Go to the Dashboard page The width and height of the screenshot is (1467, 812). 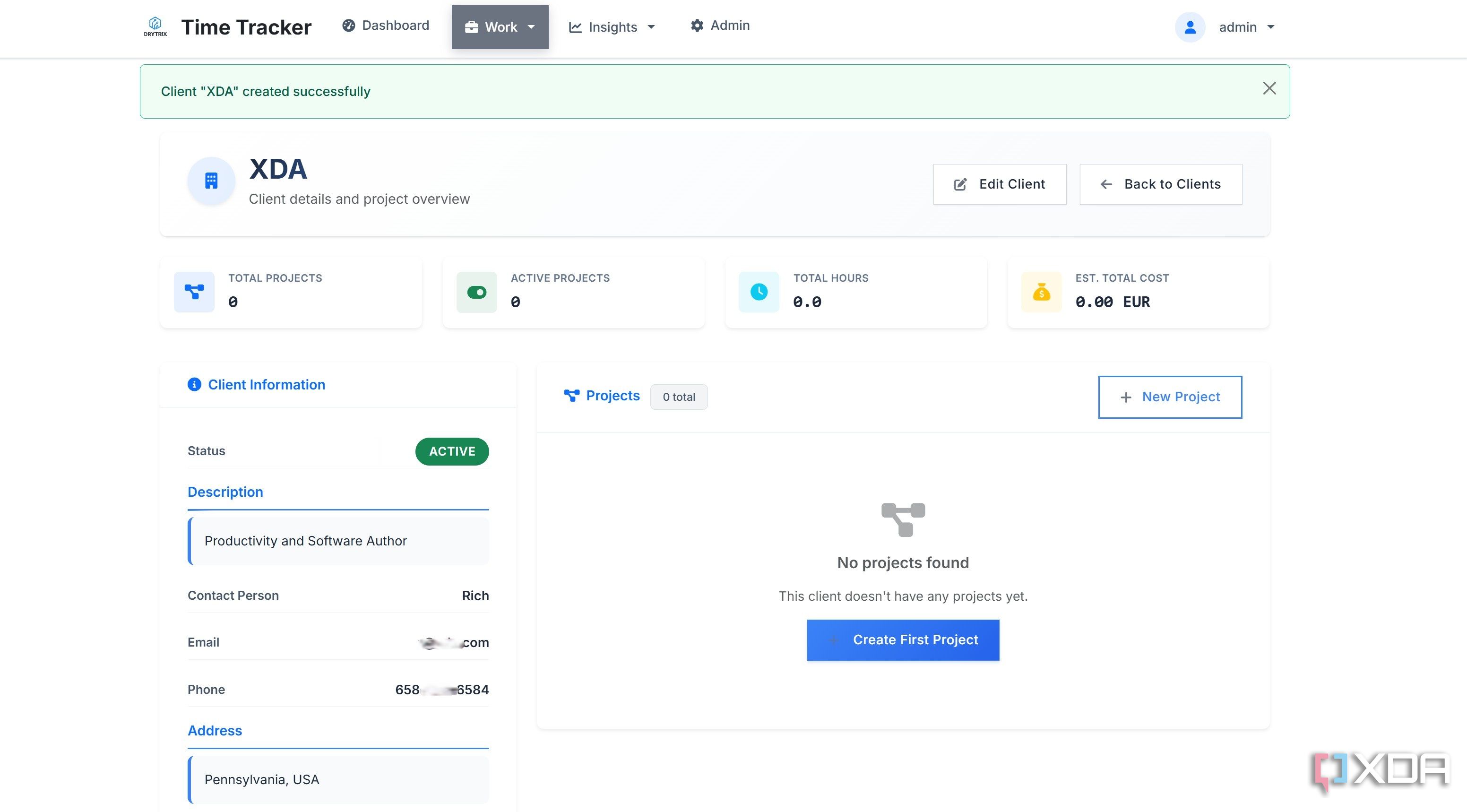pyautogui.click(x=386, y=25)
